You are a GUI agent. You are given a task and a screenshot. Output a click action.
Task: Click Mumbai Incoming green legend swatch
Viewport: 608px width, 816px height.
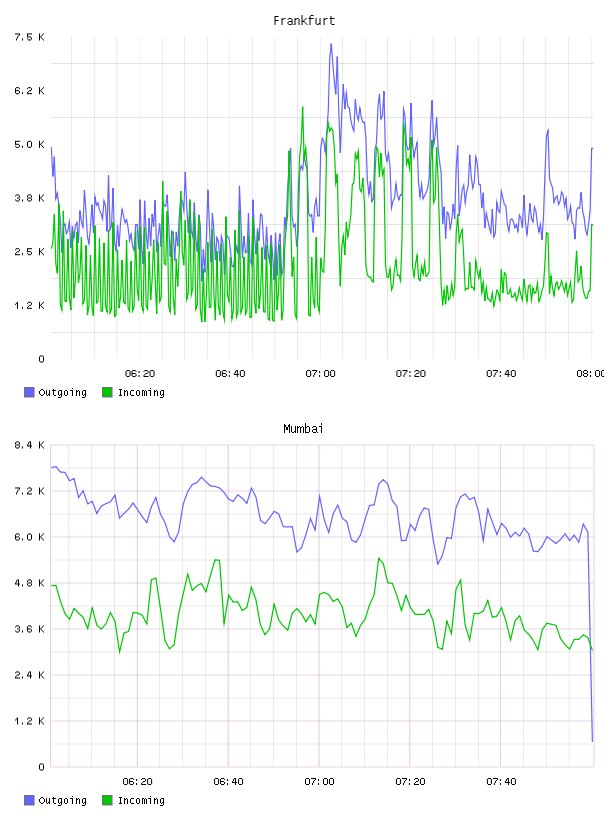(107, 800)
